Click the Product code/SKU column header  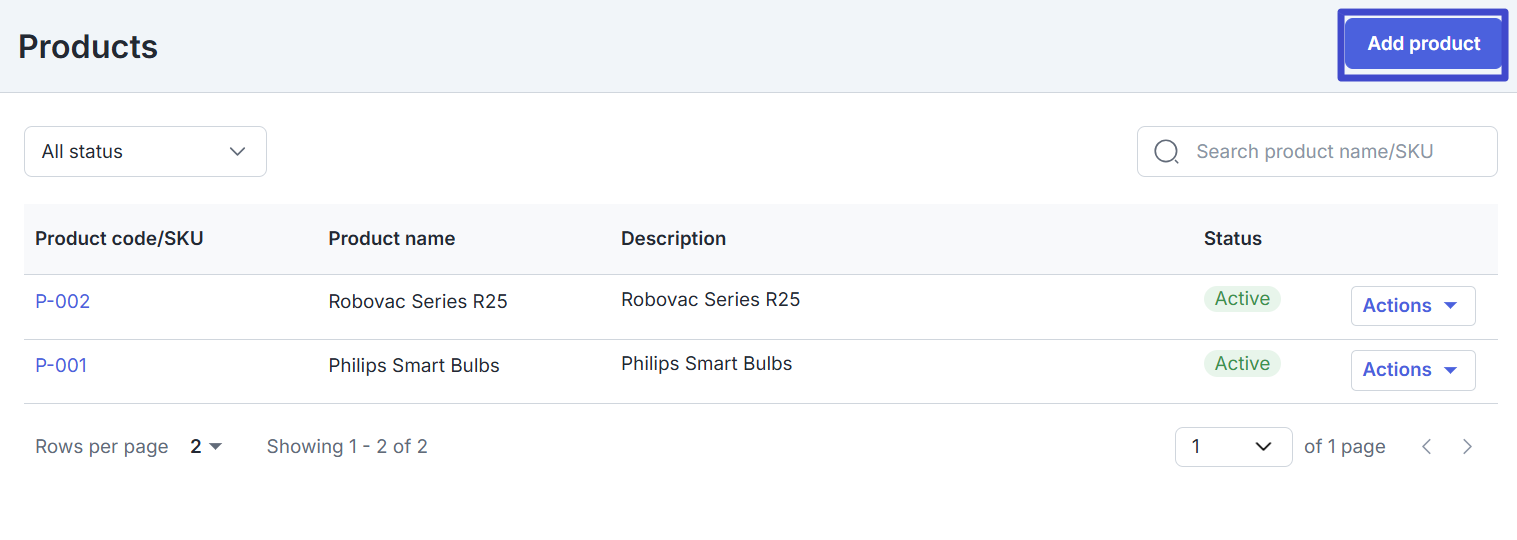tap(119, 239)
